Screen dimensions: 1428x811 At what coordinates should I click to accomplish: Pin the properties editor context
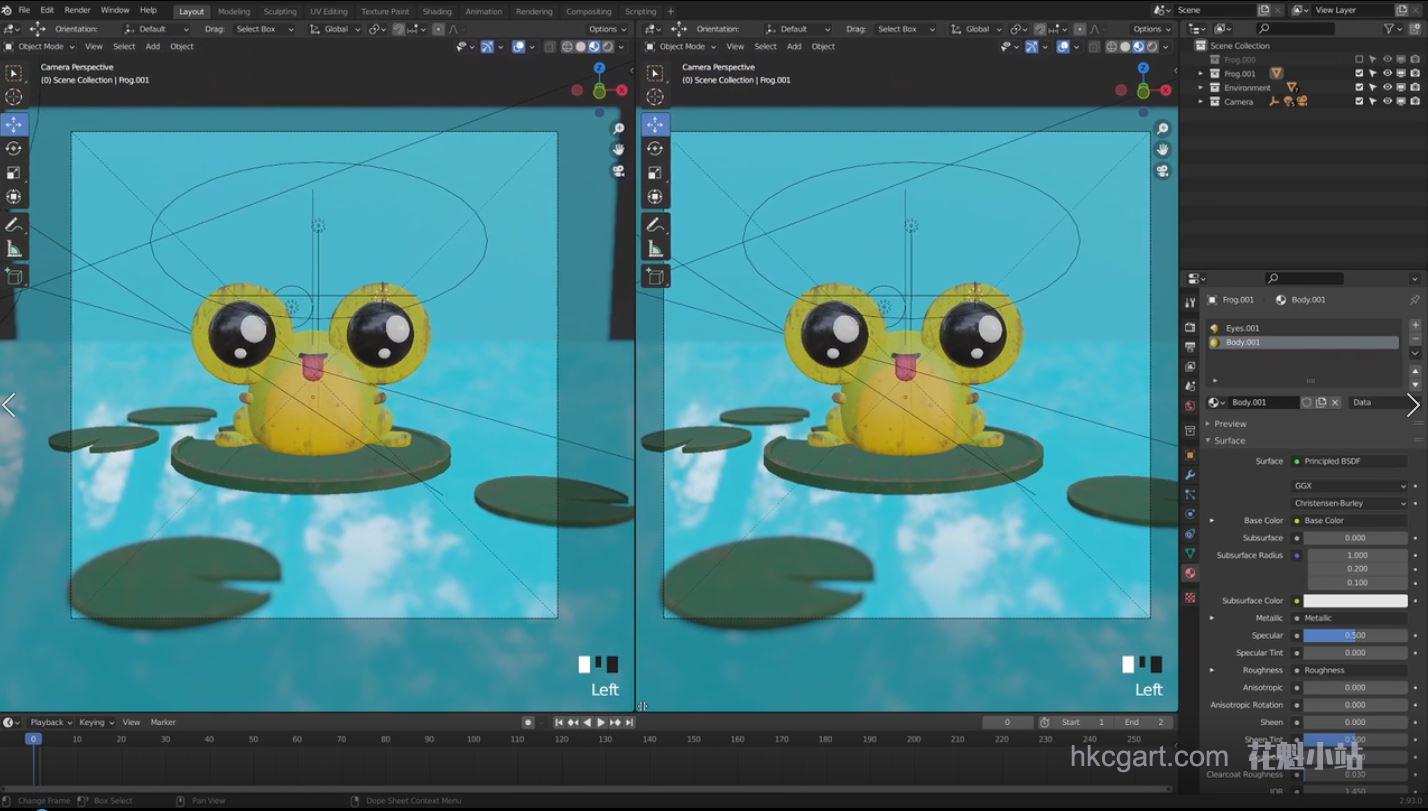[1414, 300]
